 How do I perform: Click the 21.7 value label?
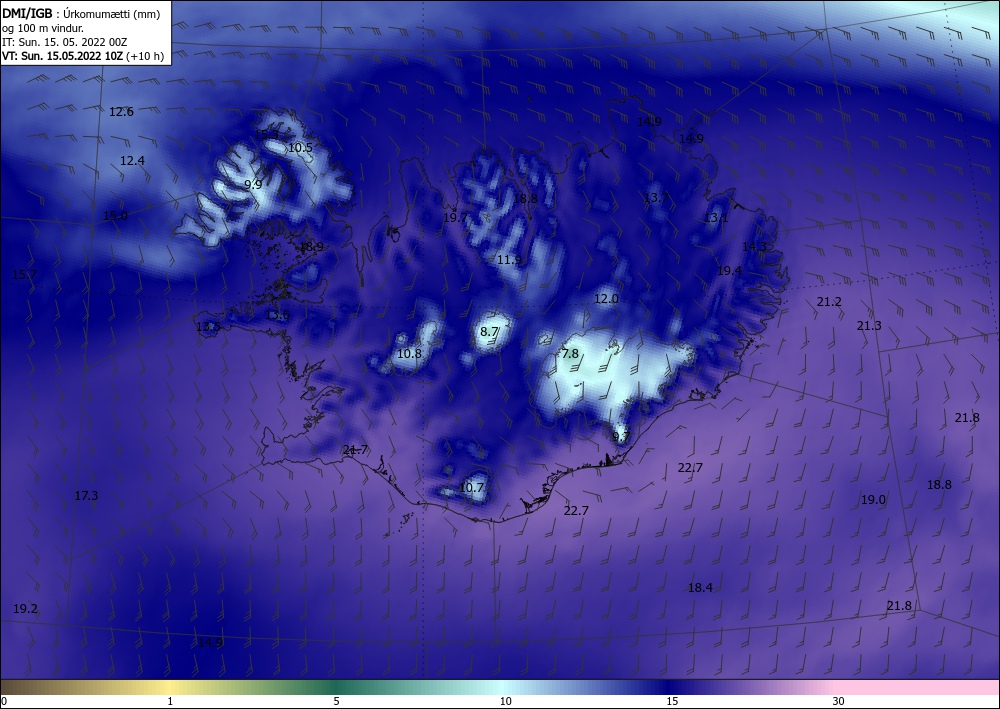tap(355, 450)
